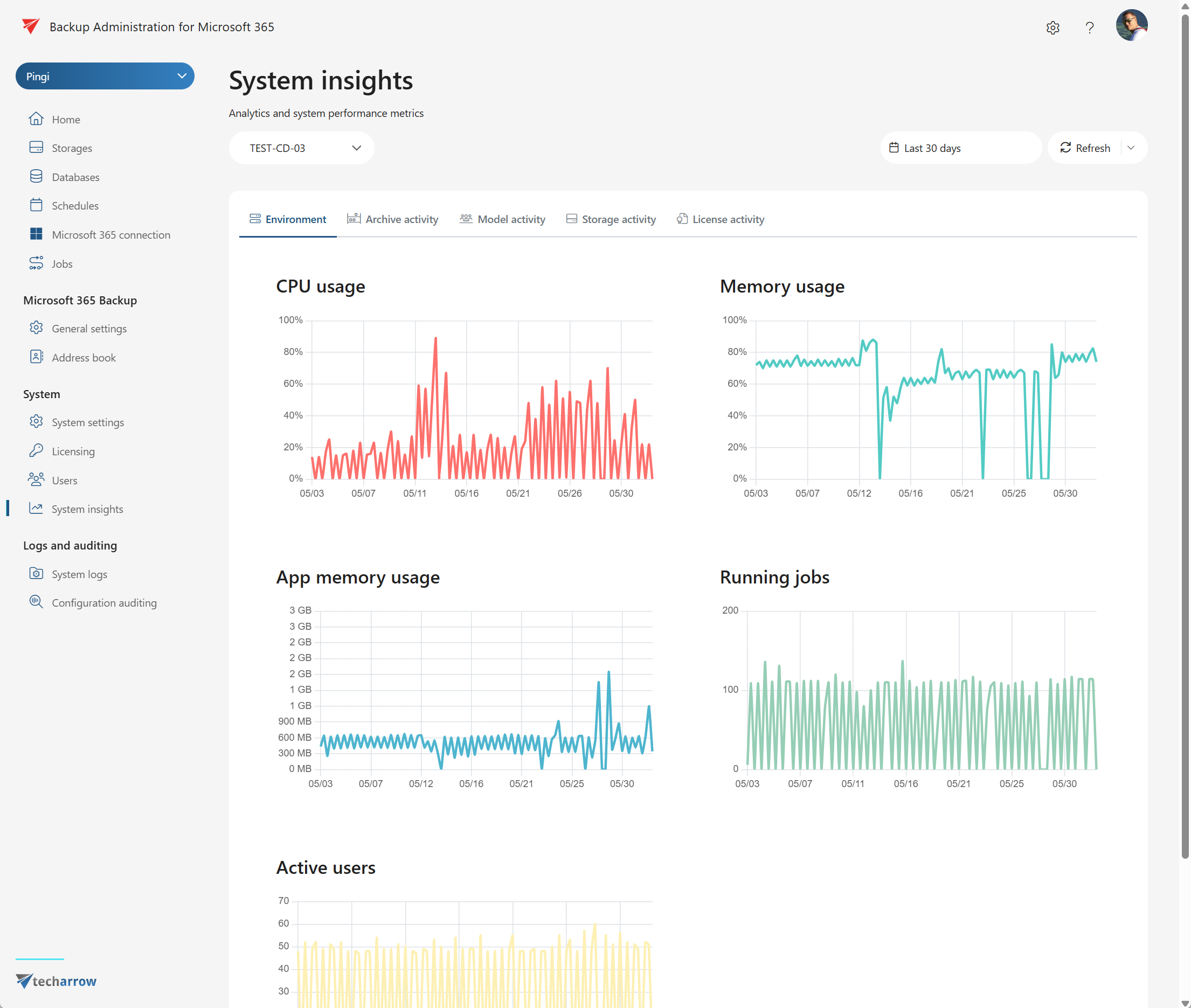
Task: Switch to the Storage activity tab
Action: (x=618, y=219)
